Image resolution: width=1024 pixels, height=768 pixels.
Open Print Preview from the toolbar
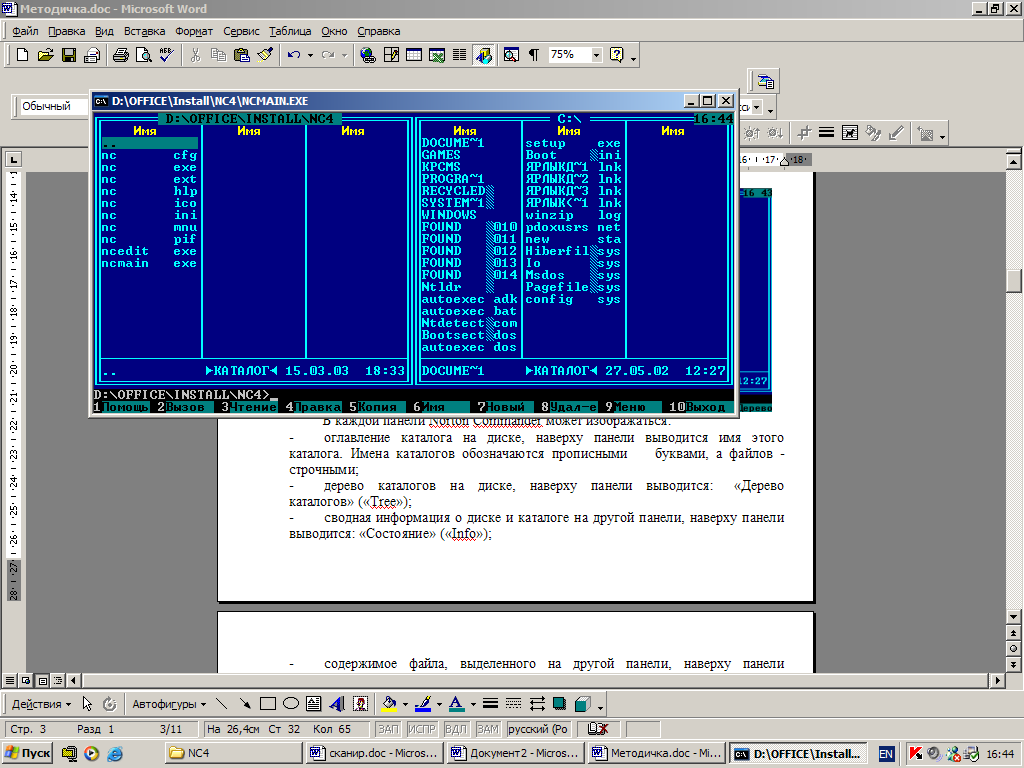click(143, 55)
